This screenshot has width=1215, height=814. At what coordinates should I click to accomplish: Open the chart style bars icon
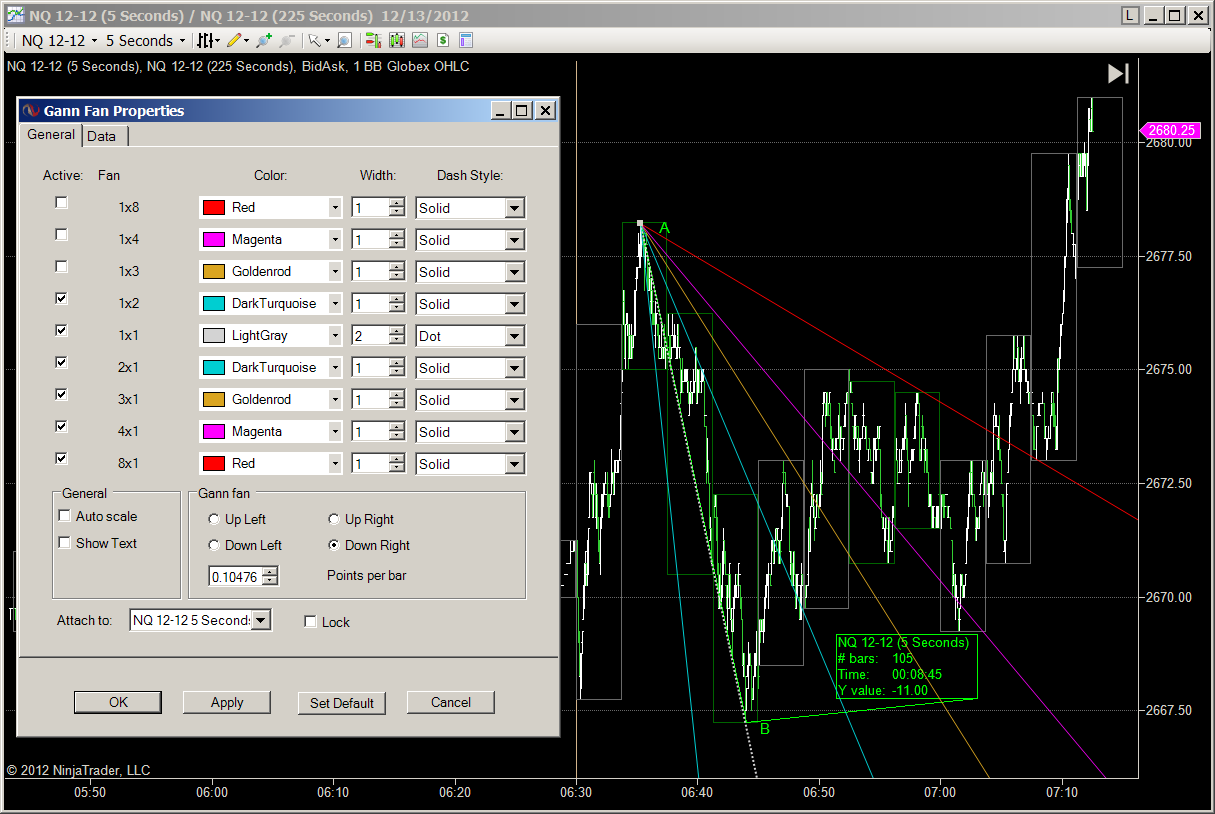click(205, 41)
